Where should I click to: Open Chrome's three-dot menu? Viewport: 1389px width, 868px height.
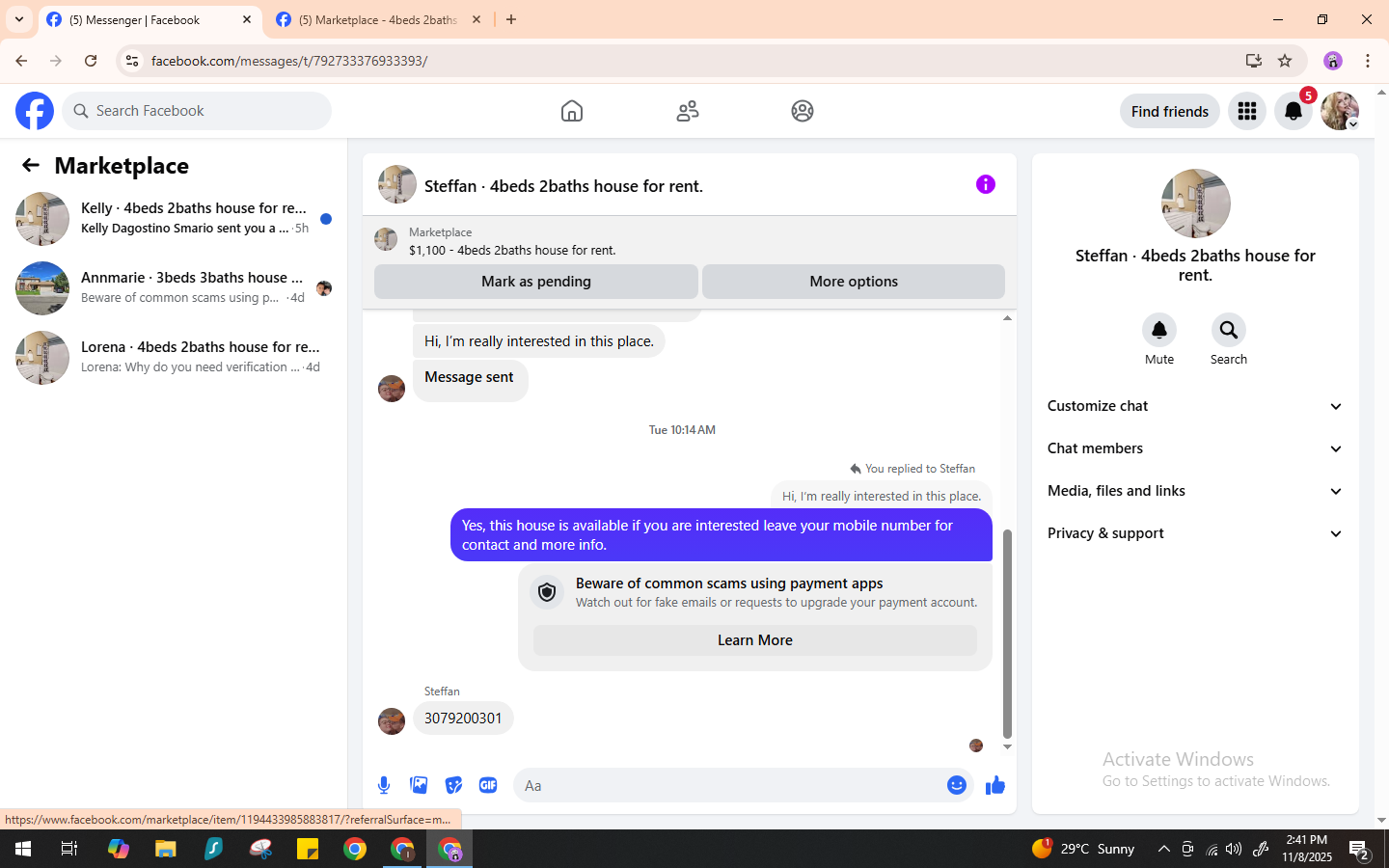tap(1368, 61)
